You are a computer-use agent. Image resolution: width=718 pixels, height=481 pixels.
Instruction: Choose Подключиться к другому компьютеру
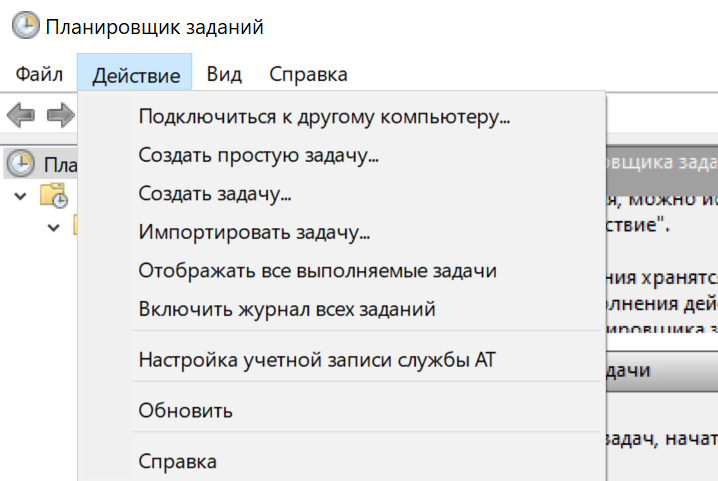[x=324, y=117]
